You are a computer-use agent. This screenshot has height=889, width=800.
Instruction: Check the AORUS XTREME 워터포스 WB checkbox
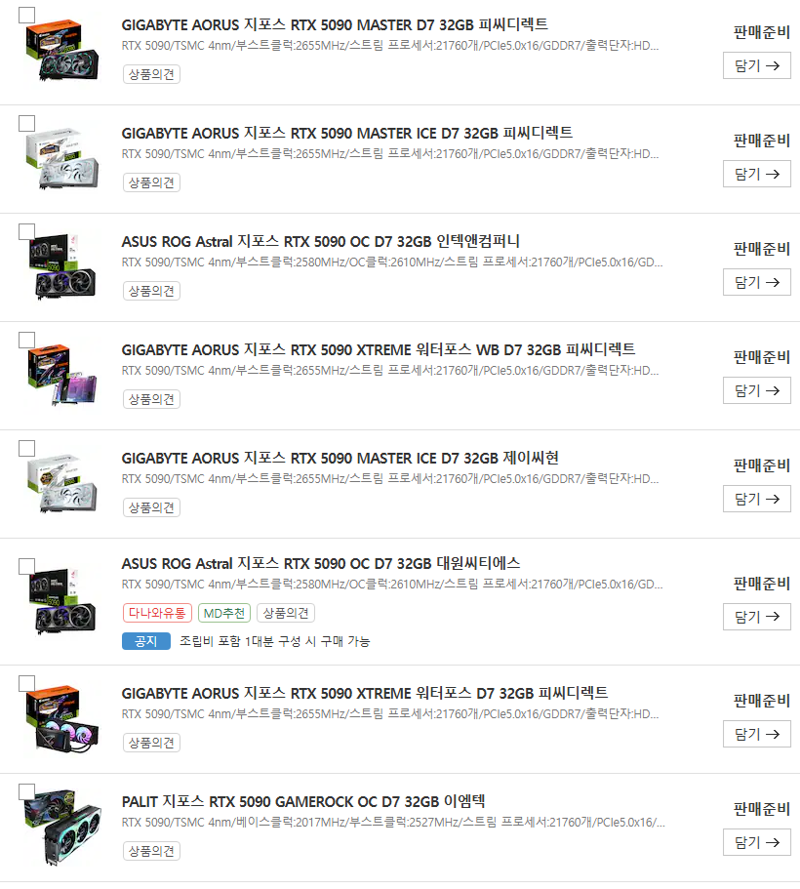click(x=27, y=340)
